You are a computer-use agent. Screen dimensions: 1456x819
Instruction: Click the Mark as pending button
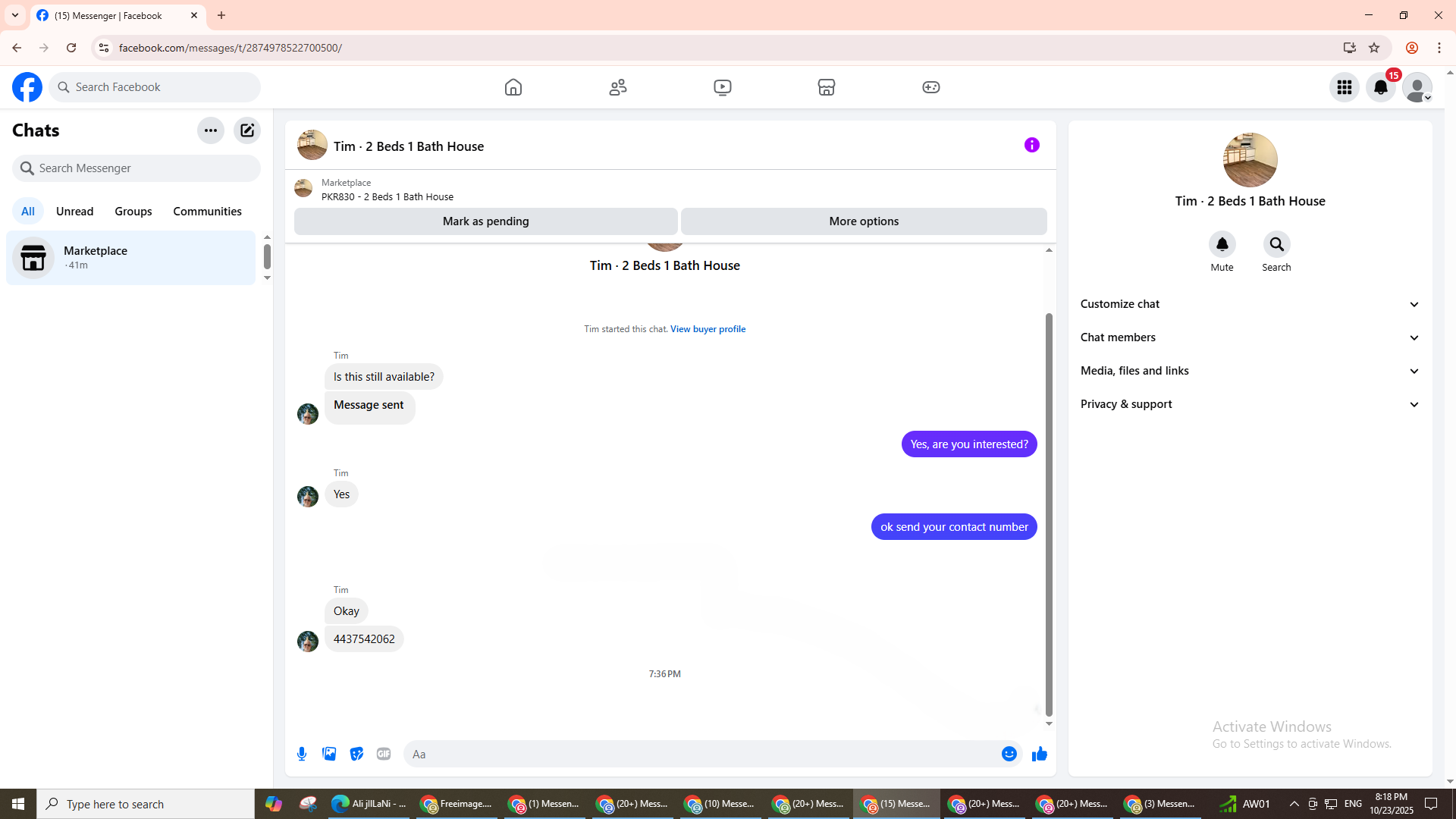(485, 221)
